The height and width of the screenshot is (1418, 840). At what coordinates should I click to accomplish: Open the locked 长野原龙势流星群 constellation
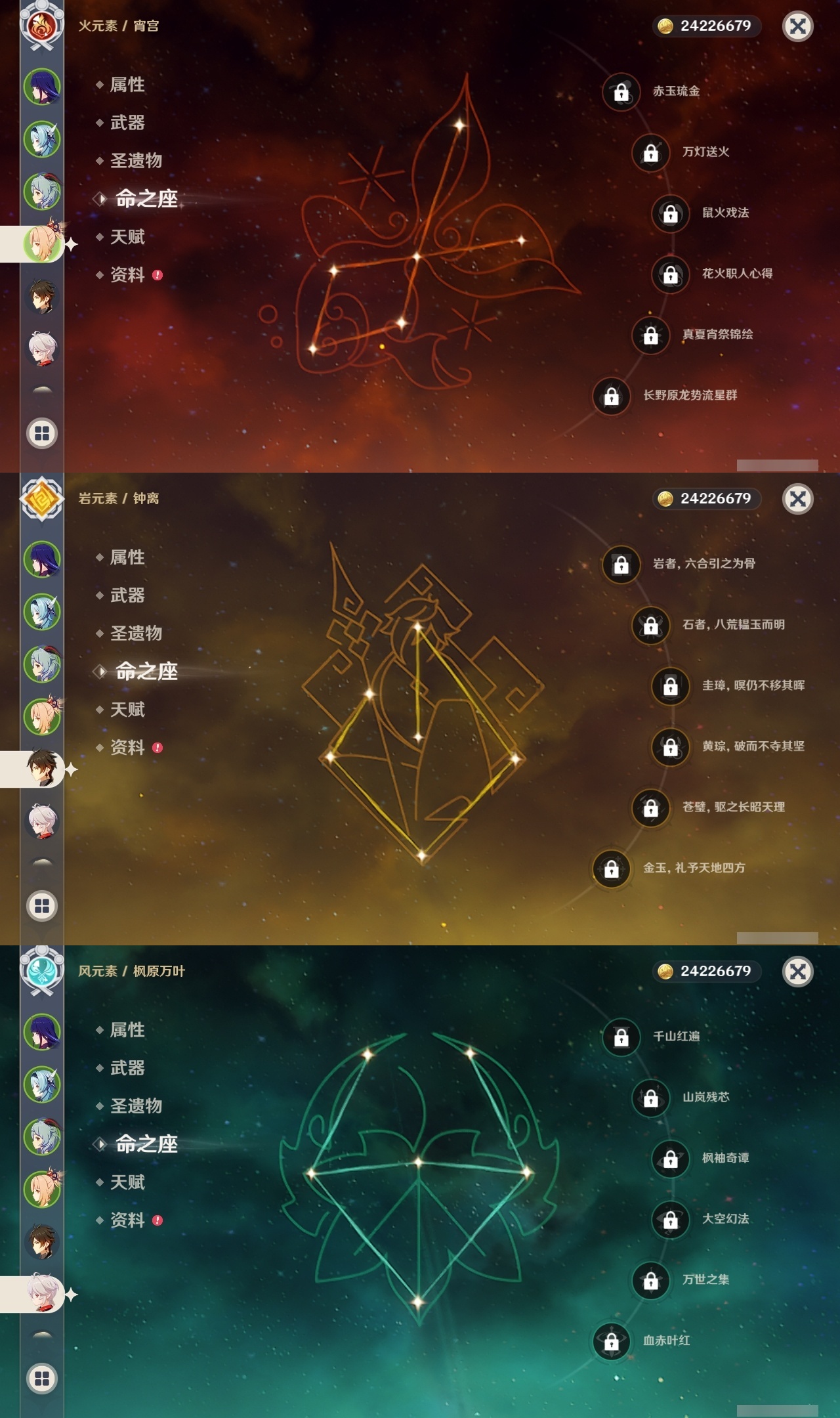pyautogui.click(x=611, y=396)
